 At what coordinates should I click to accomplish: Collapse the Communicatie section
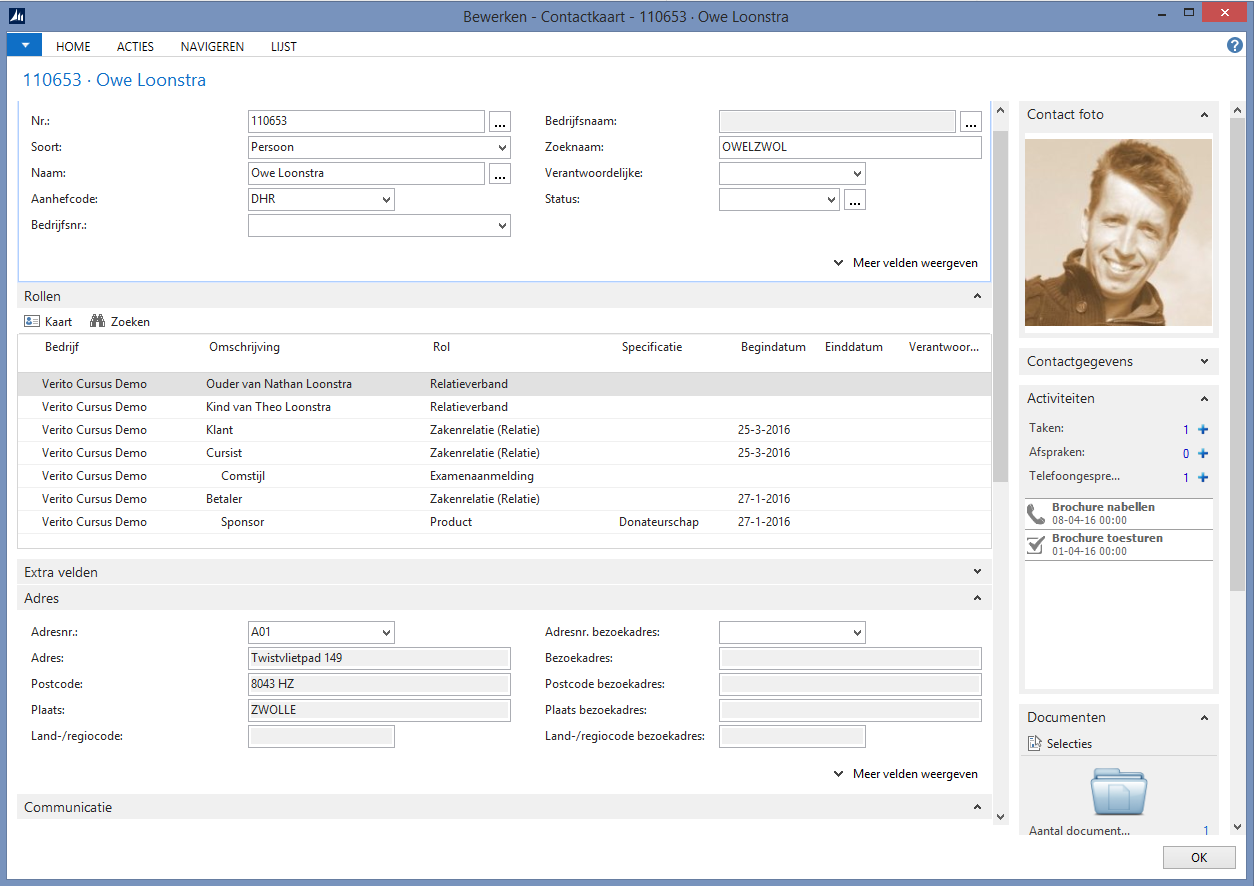[x=977, y=807]
